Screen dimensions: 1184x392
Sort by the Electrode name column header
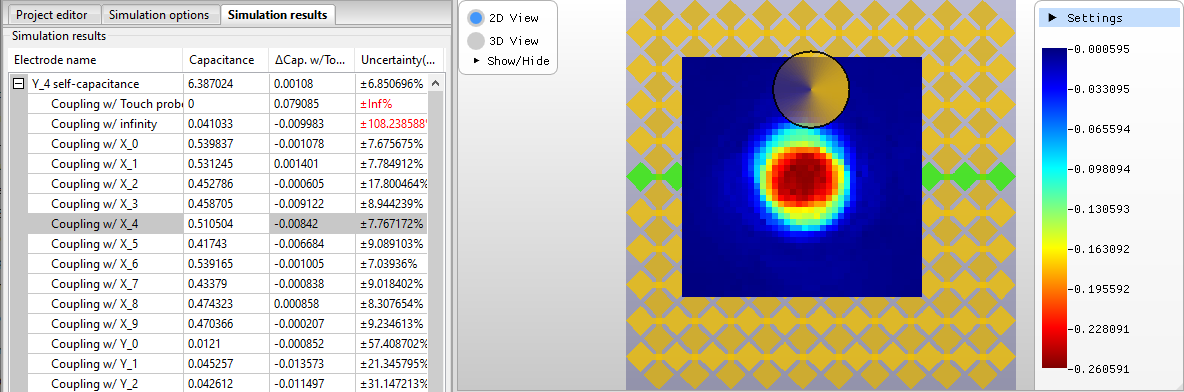coord(95,60)
